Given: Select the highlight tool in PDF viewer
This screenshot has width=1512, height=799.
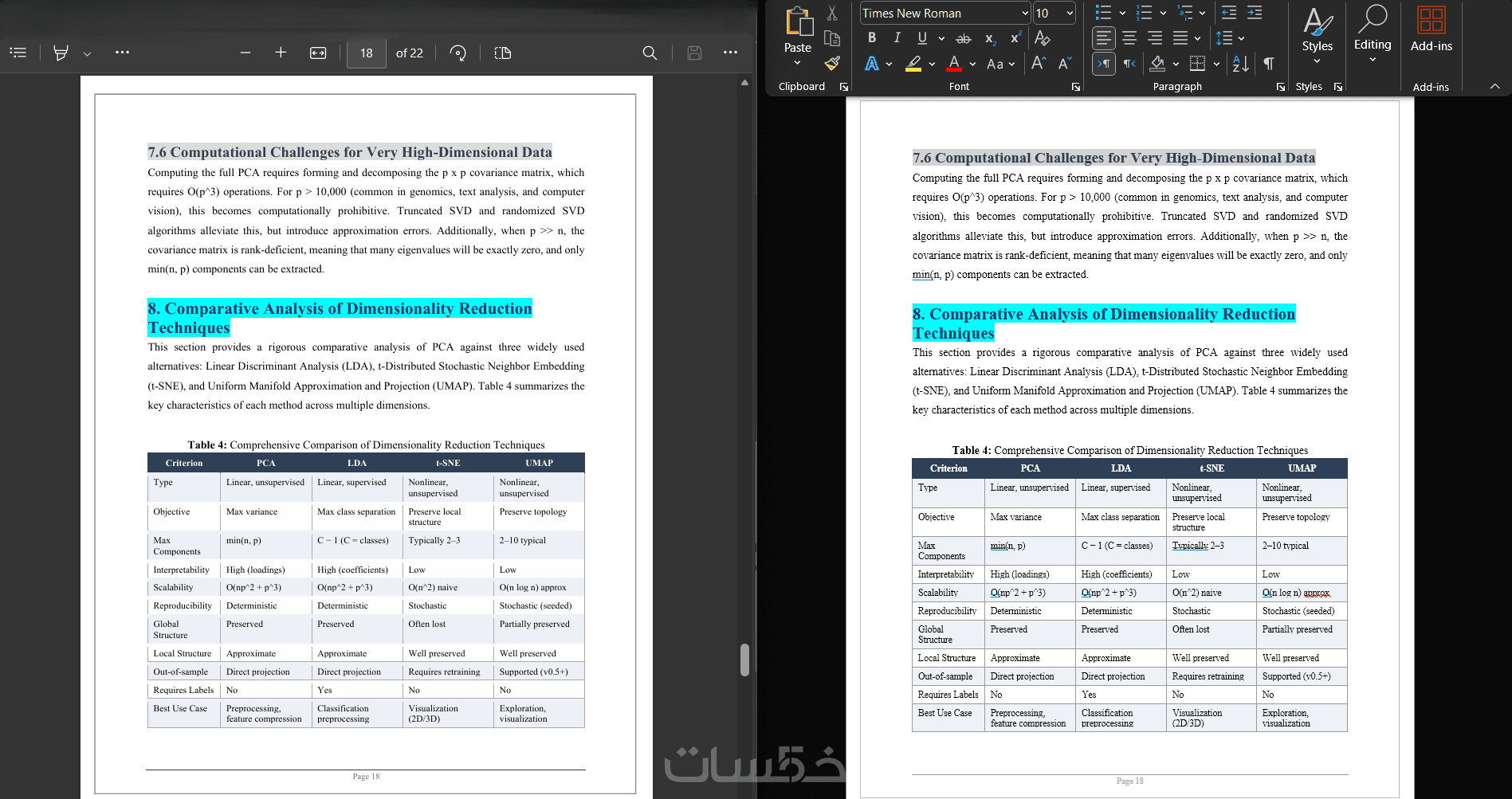Looking at the screenshot, I should click(61, 53).
